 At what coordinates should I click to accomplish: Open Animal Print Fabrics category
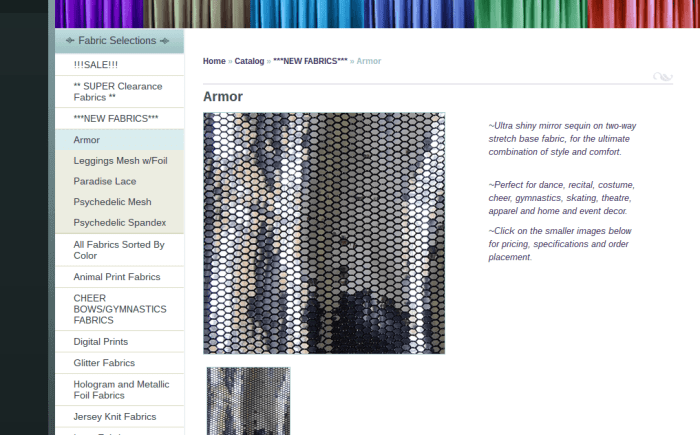[116, 276]
